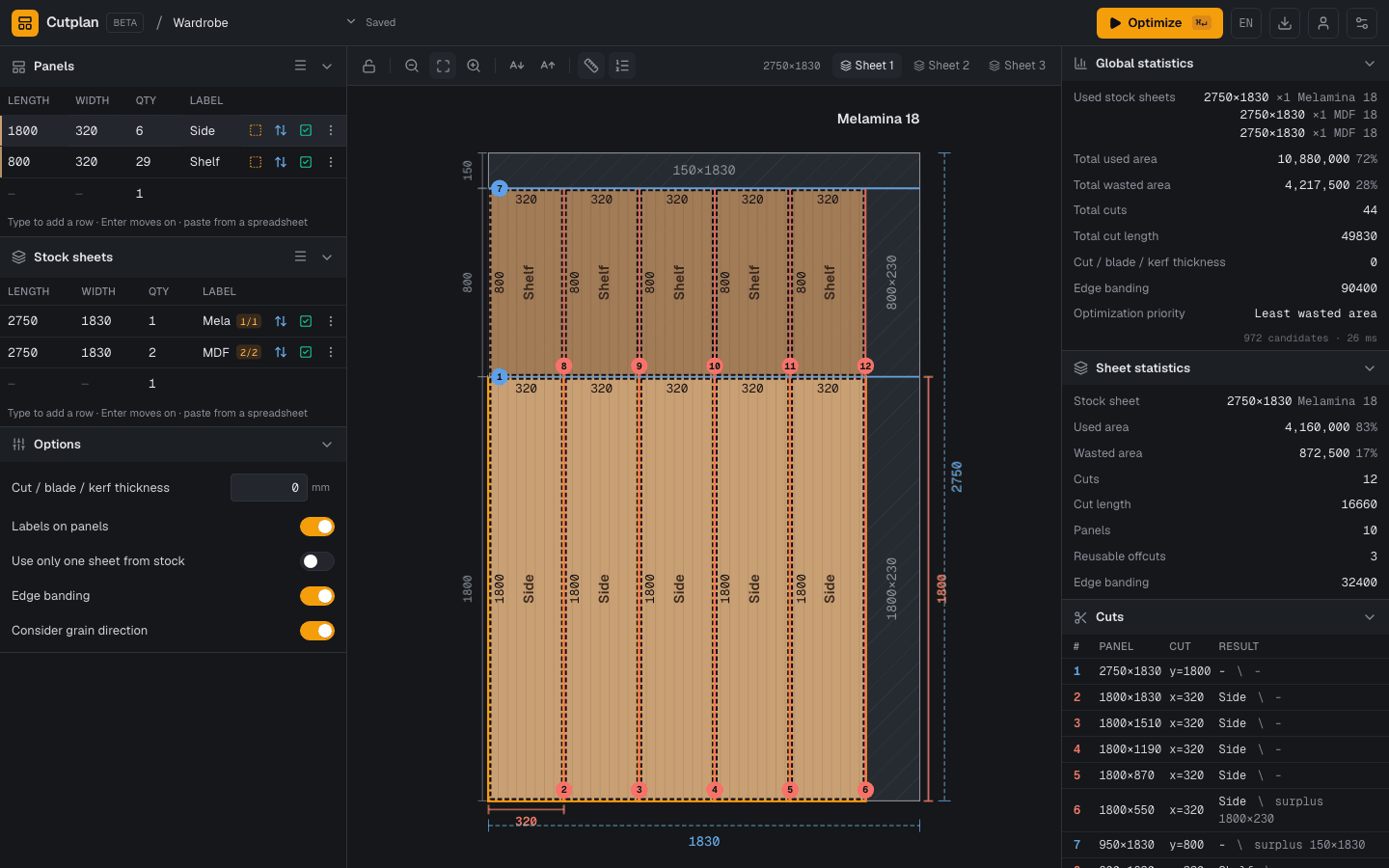The height and width of the screenshot is (868, 1389).
Task: Collapse the Panels section
Action: (327, 67)
